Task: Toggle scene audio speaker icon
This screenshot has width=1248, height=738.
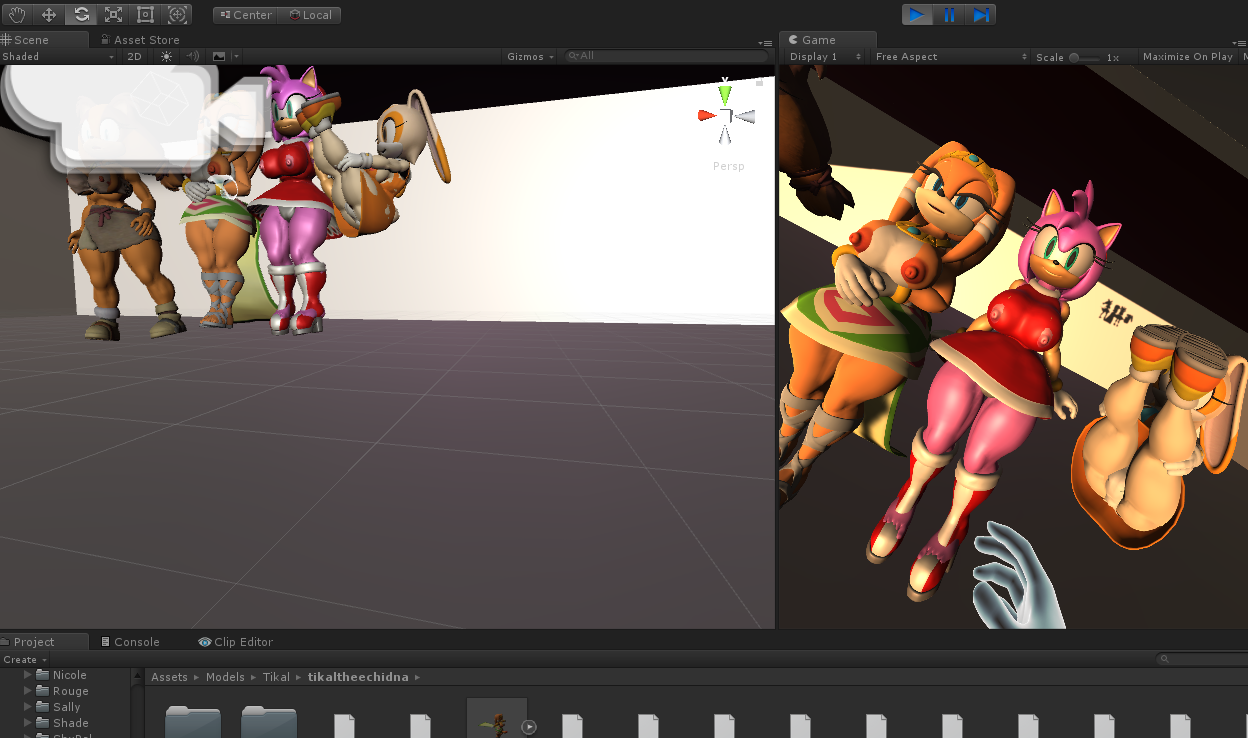Action: (x=192, y=57)
